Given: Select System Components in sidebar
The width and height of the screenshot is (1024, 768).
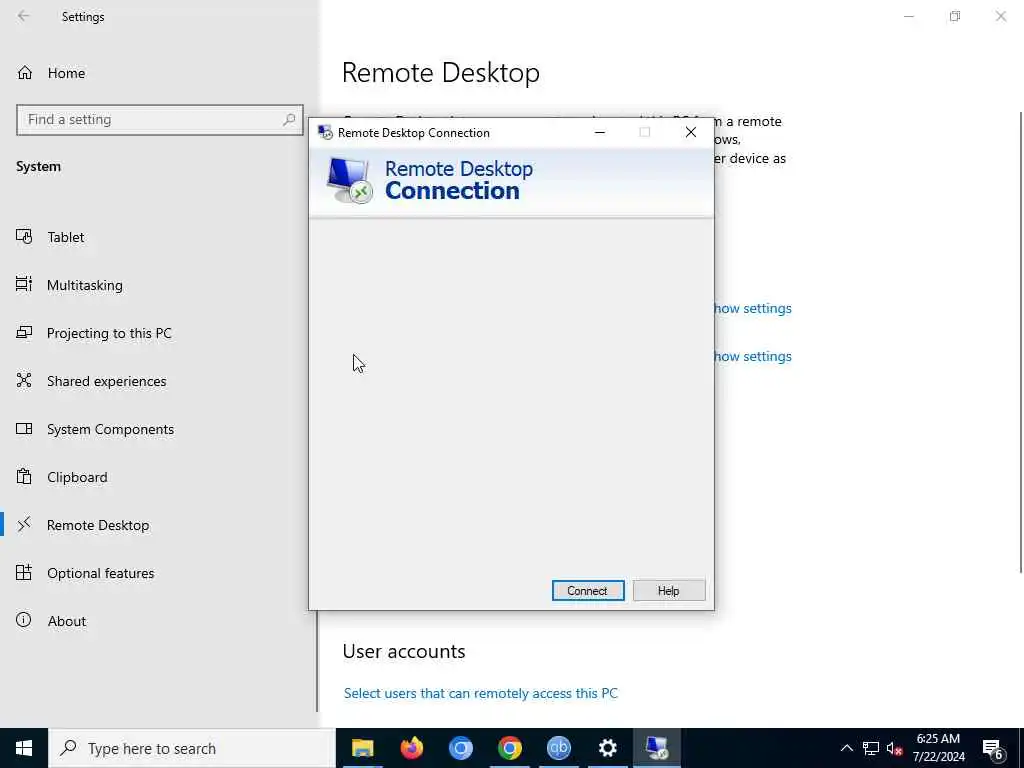Looking at the screenshot, I should pos(110,429).
